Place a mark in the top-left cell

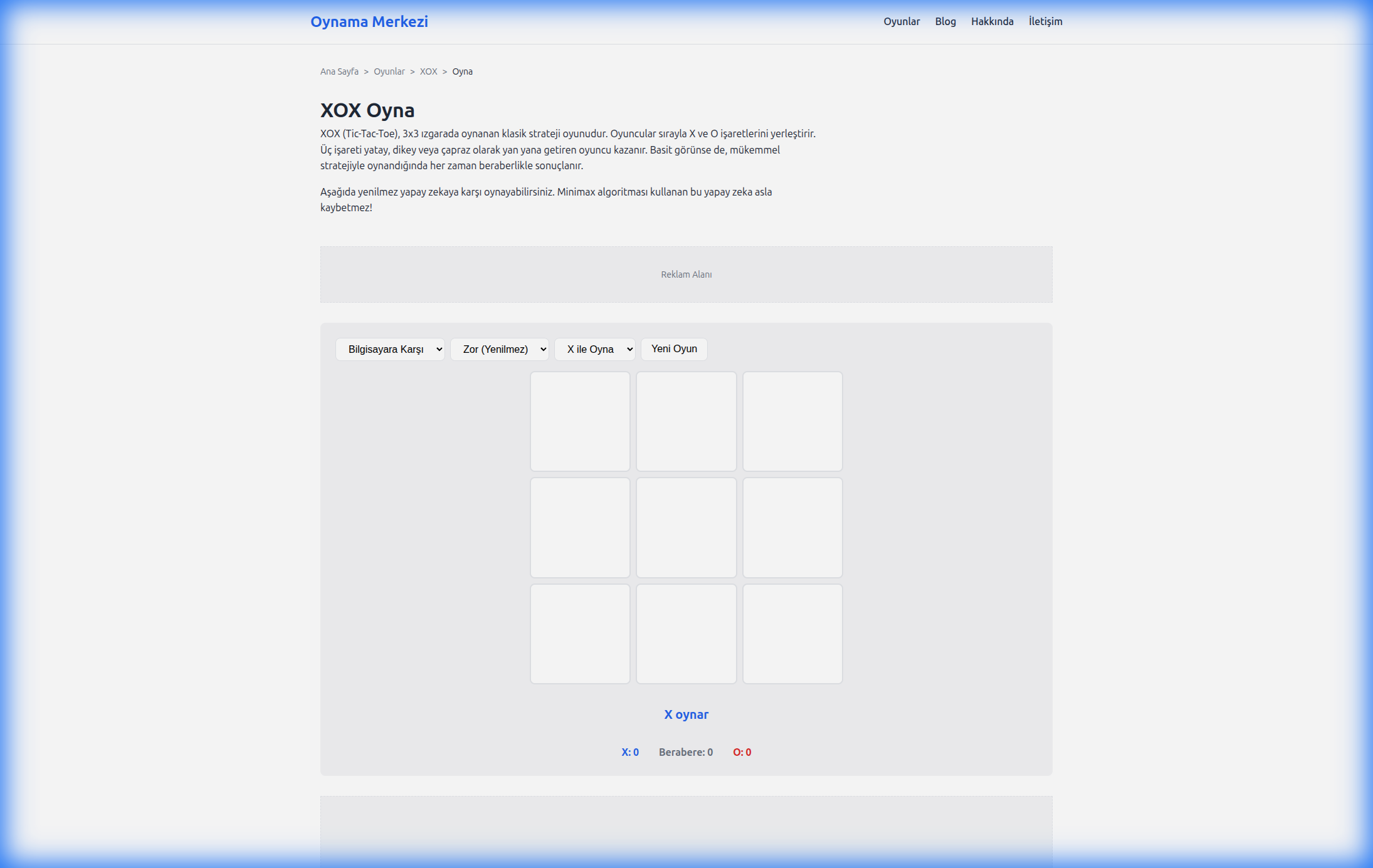click(580, 421)
